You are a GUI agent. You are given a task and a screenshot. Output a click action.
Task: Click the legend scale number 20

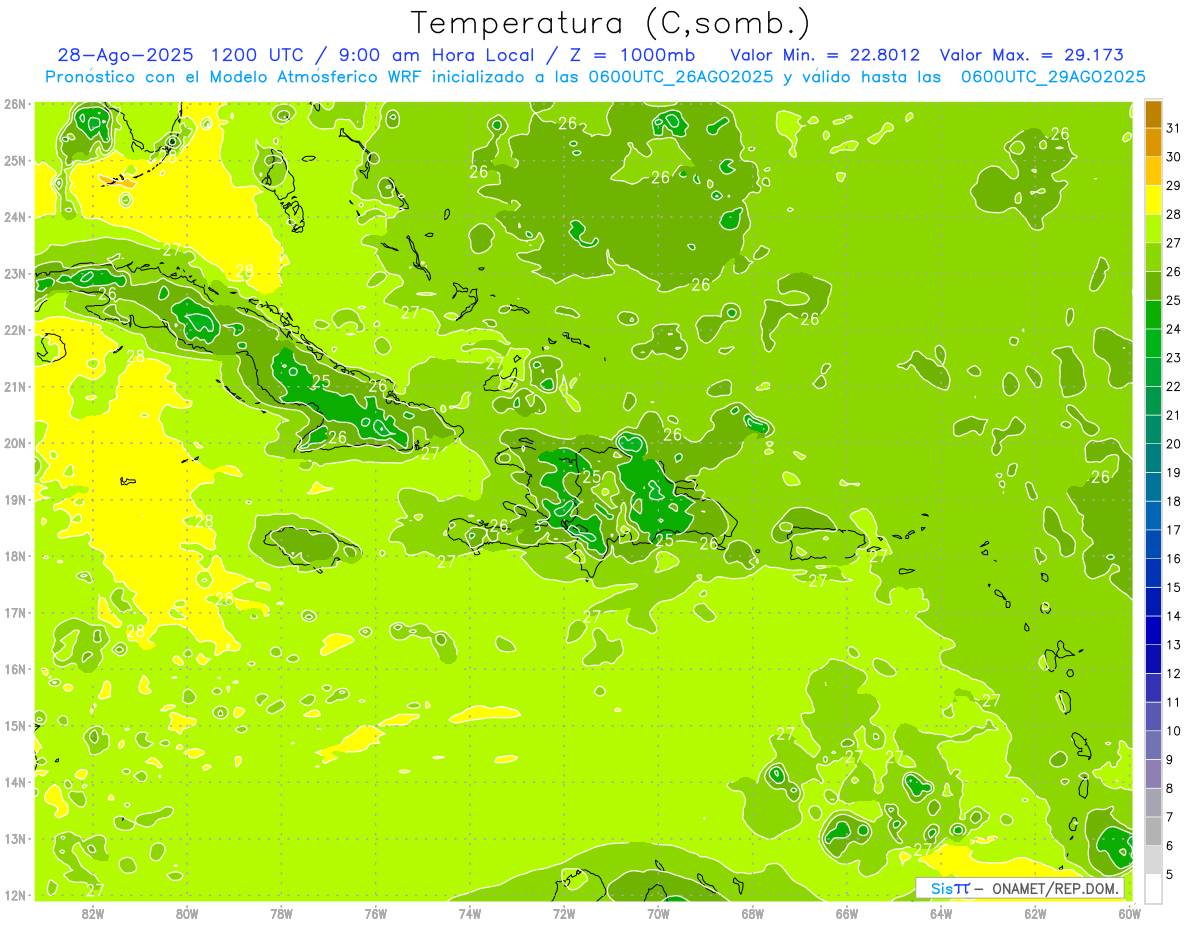[x=1173, y=444]
